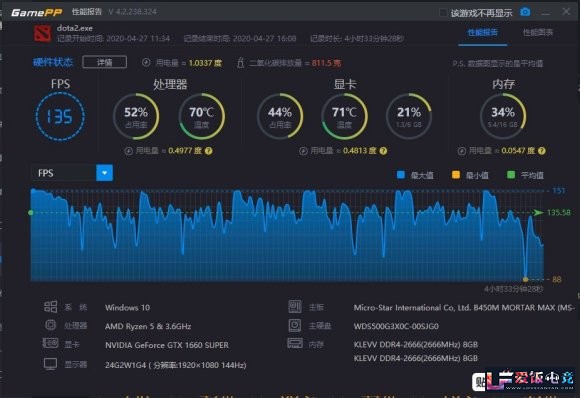
Task: Click the 详情 hardware details button
Action: pyautogui.click(x=105, y=62)
